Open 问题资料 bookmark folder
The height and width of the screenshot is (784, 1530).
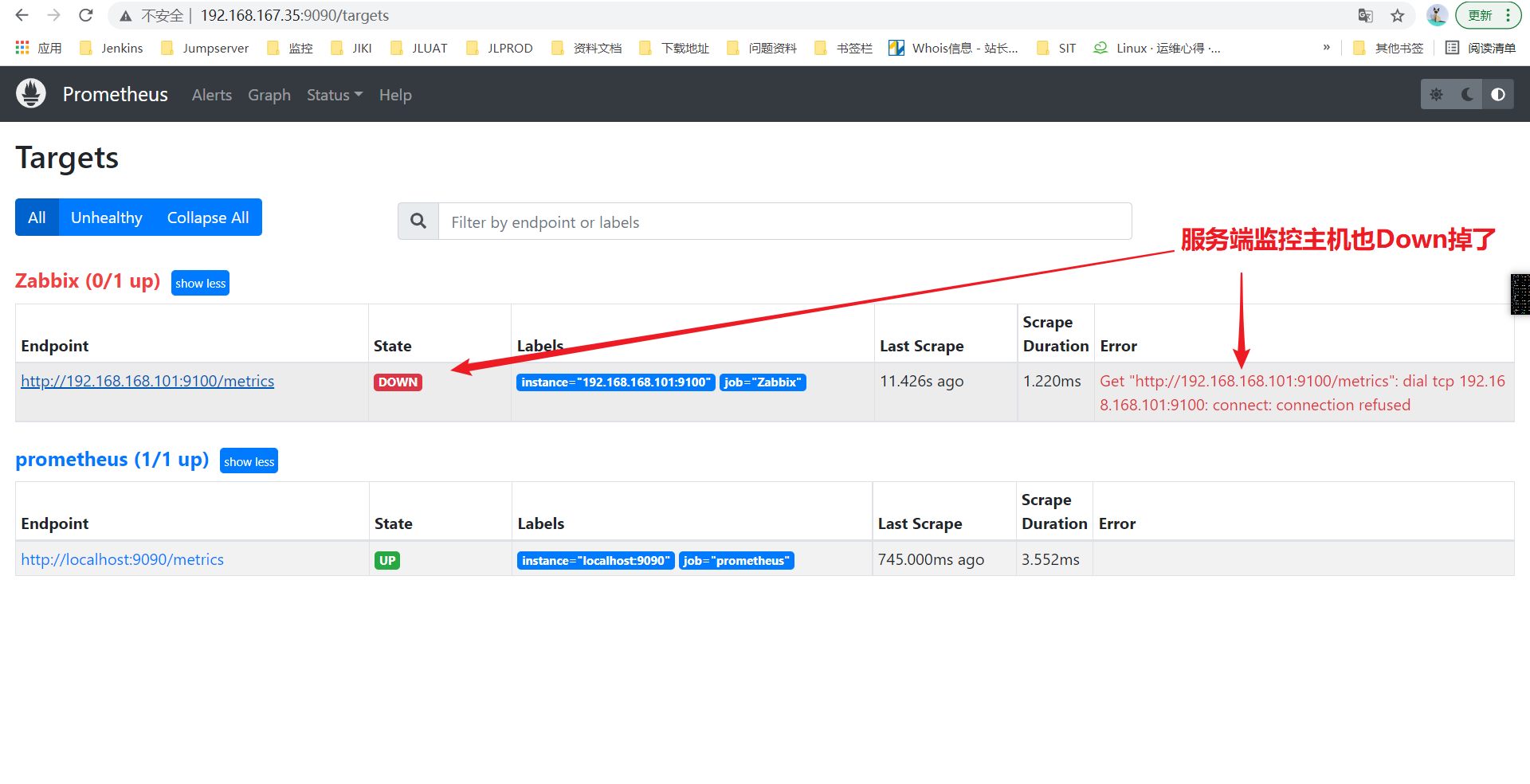[x=762, y=48]
